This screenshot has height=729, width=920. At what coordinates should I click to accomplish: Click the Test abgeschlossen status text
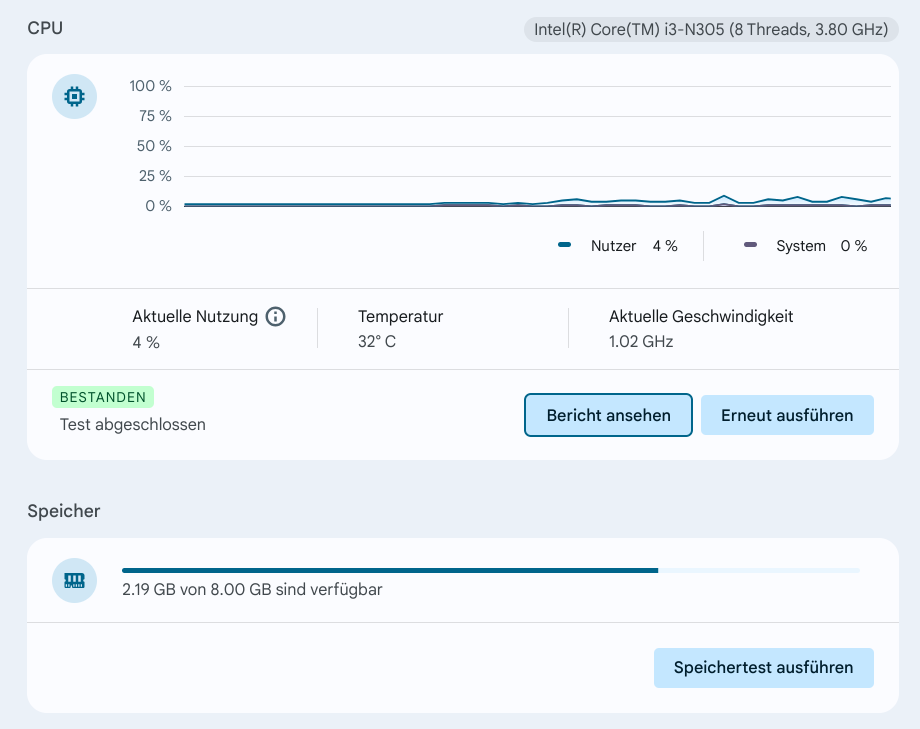tap(133, 424)
